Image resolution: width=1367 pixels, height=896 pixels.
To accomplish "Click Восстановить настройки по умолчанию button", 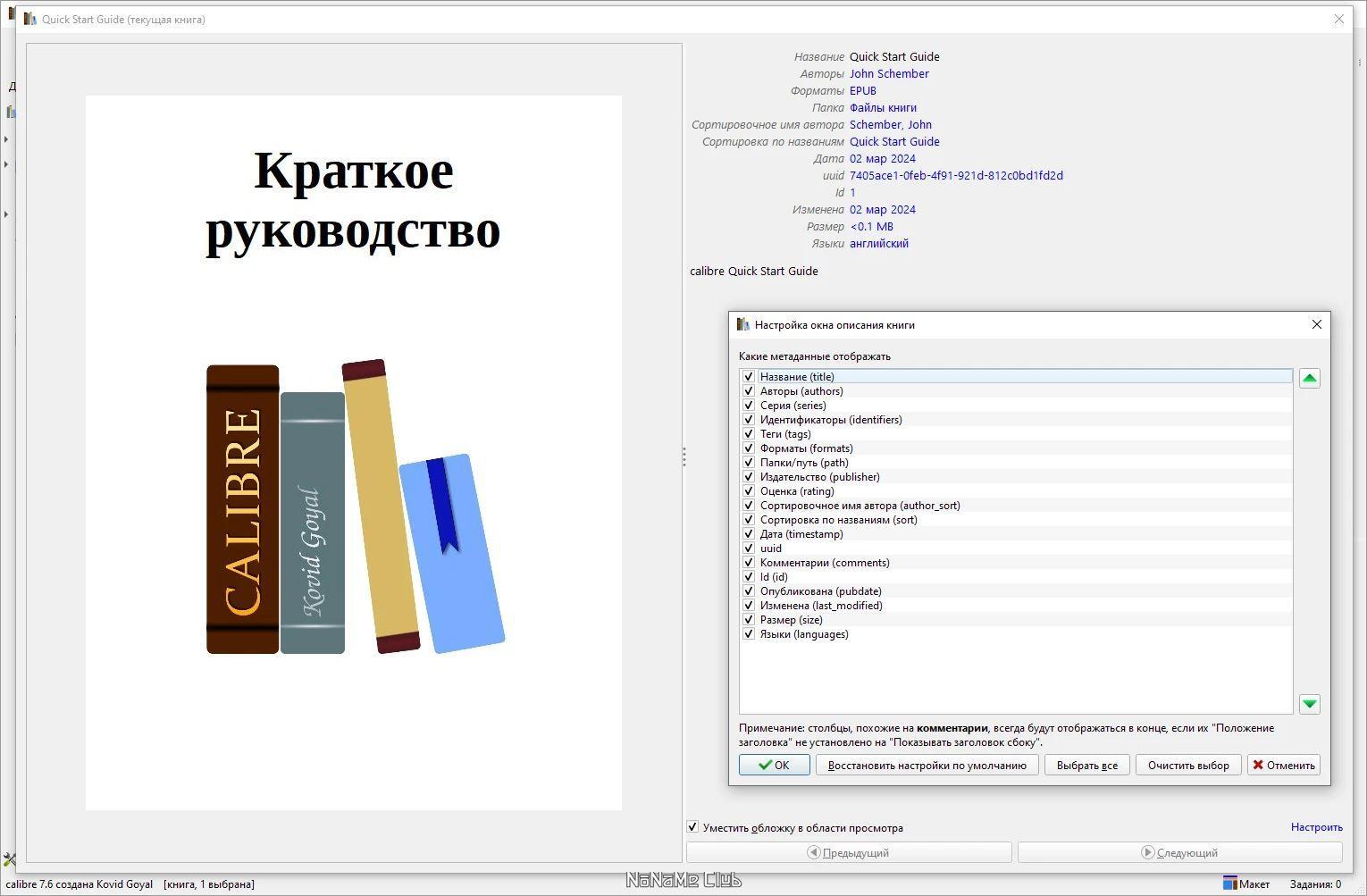I will click(x=927, y=765).
